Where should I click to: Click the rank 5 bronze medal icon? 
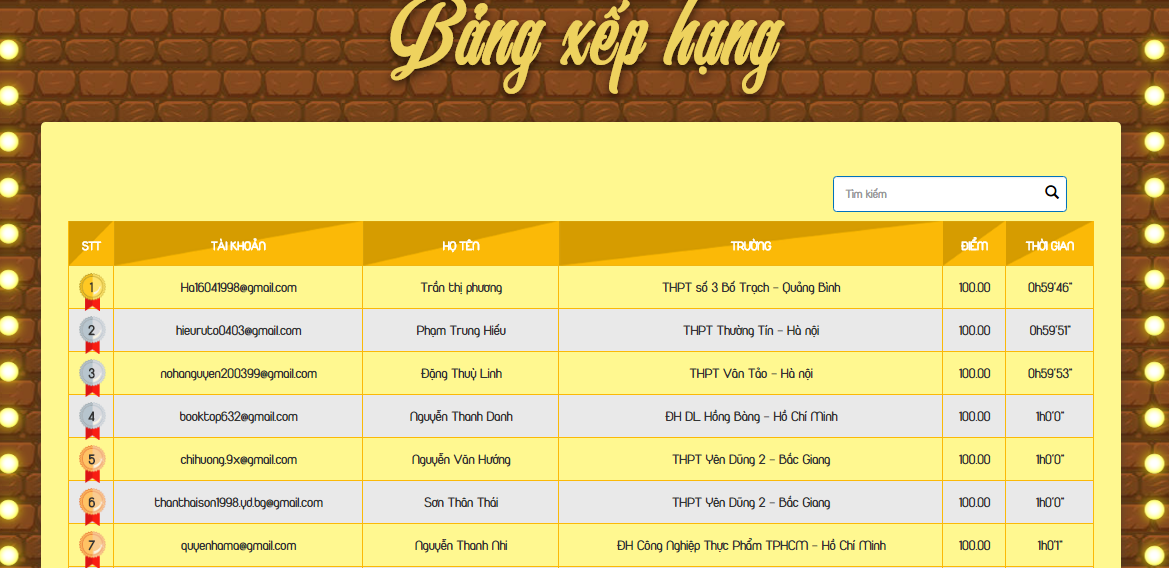tap(92, 465)
